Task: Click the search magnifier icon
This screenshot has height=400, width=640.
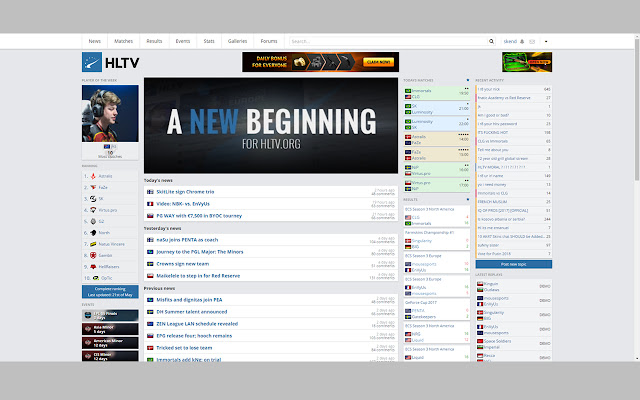Action: [491, 41]
